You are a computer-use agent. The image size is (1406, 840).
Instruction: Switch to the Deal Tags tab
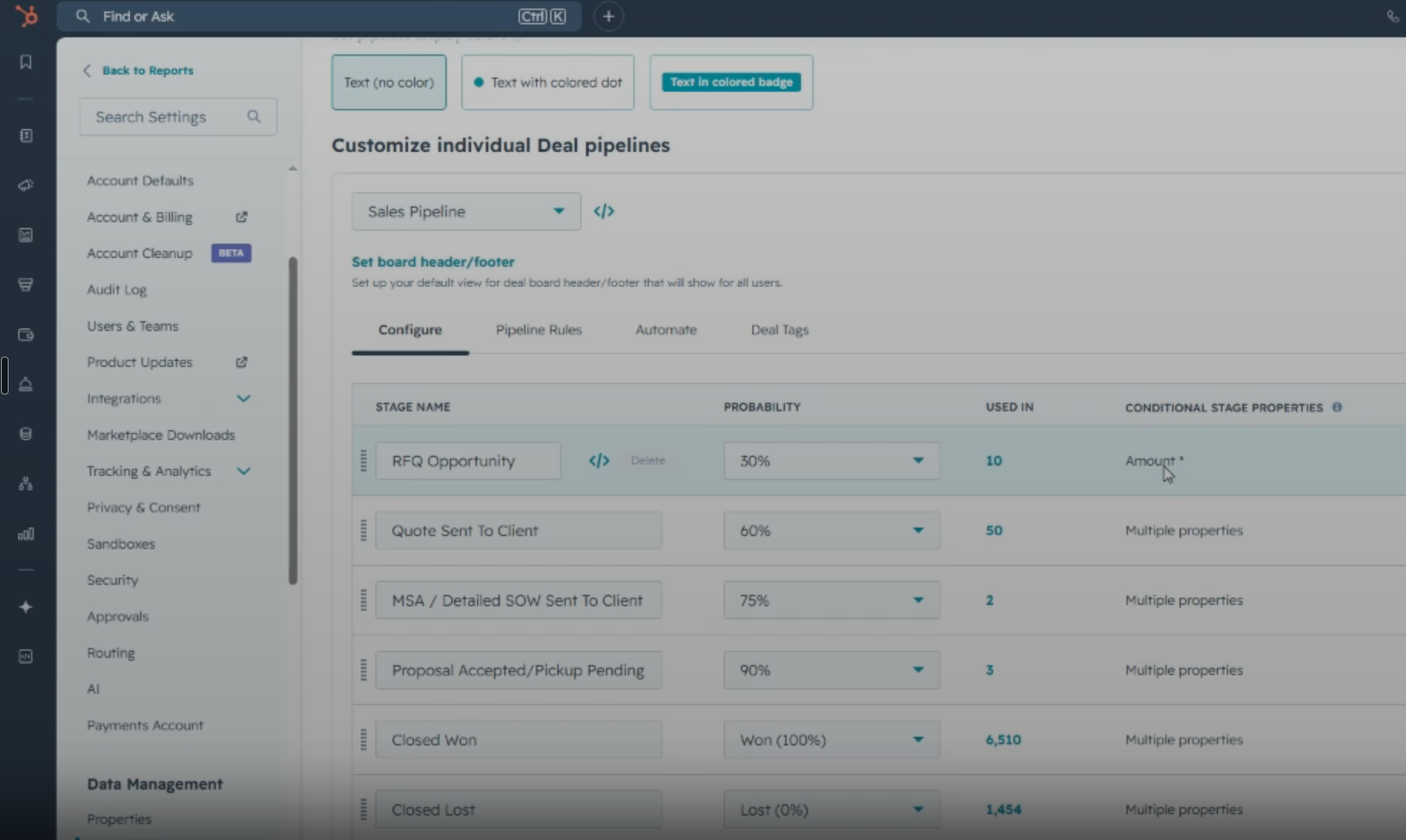(780, 330)
